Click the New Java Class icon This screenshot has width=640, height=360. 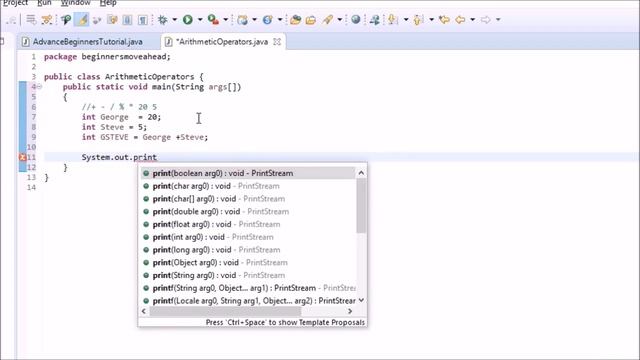(x=268, y=20)
